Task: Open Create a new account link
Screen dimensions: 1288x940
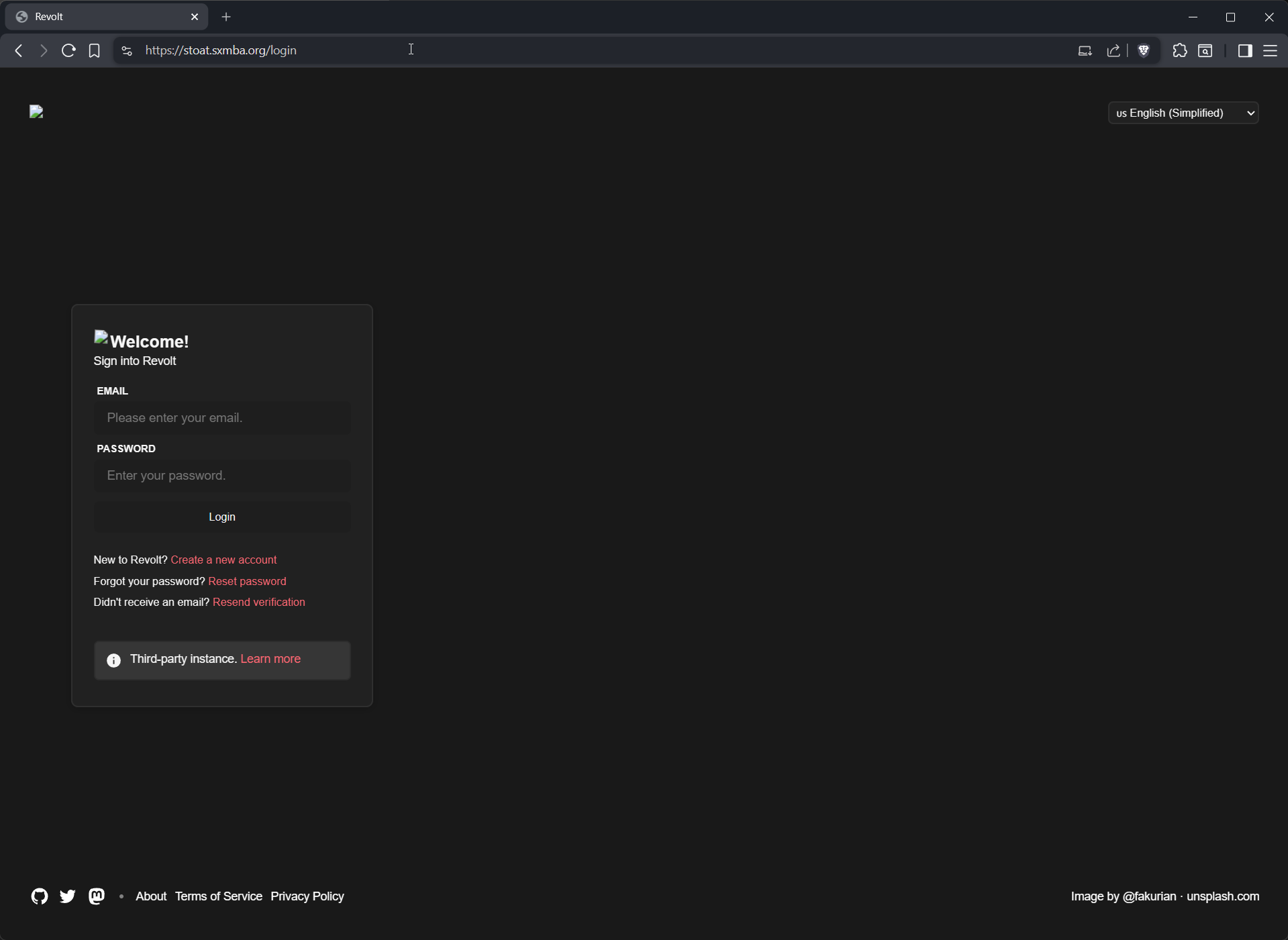Action: click(x=224, y=560)
